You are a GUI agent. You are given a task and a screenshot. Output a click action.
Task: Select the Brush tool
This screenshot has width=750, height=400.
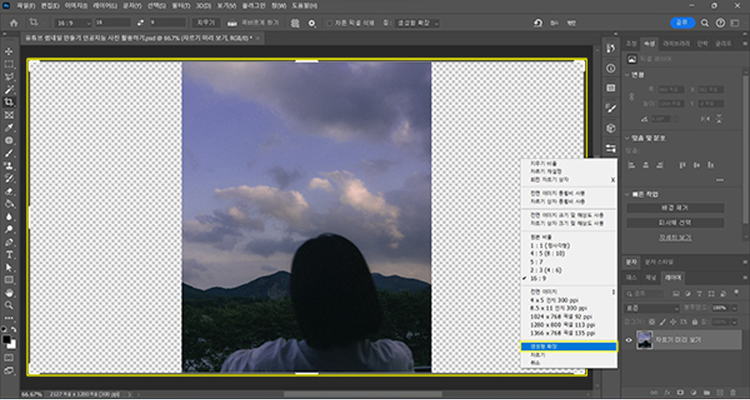point(9,154)
